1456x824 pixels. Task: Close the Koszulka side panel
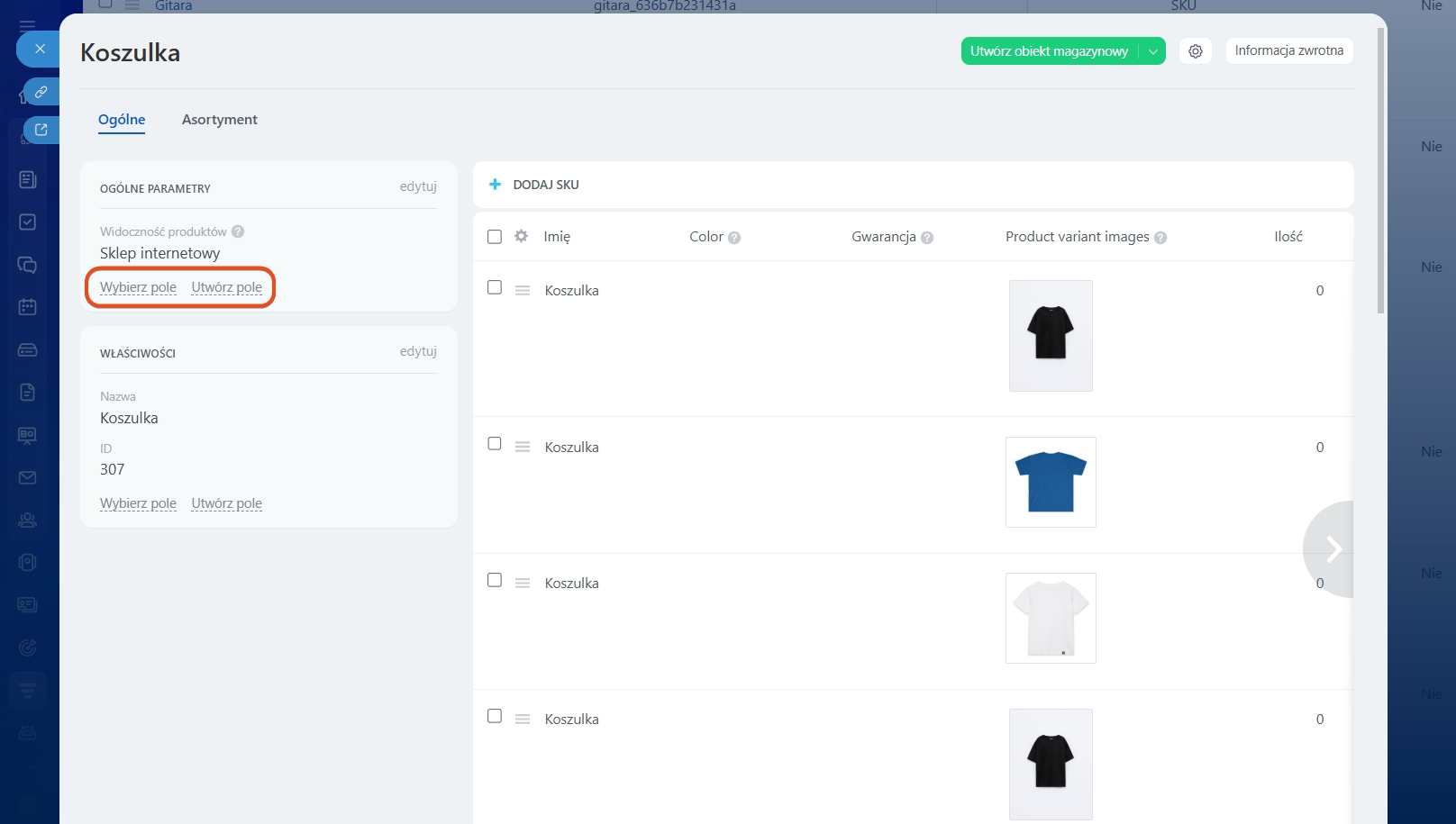pos(40,50)
